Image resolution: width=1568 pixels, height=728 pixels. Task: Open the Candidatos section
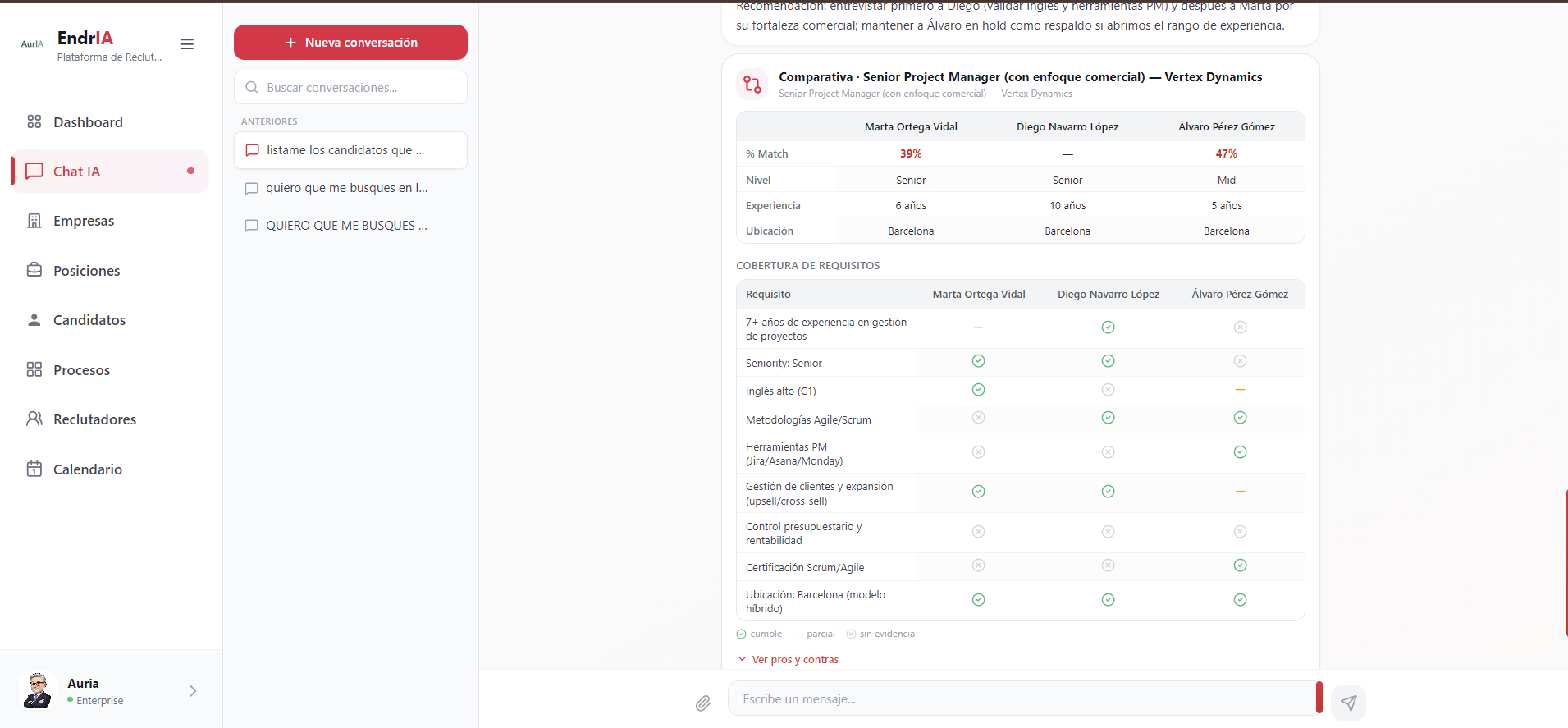(111, 320)
